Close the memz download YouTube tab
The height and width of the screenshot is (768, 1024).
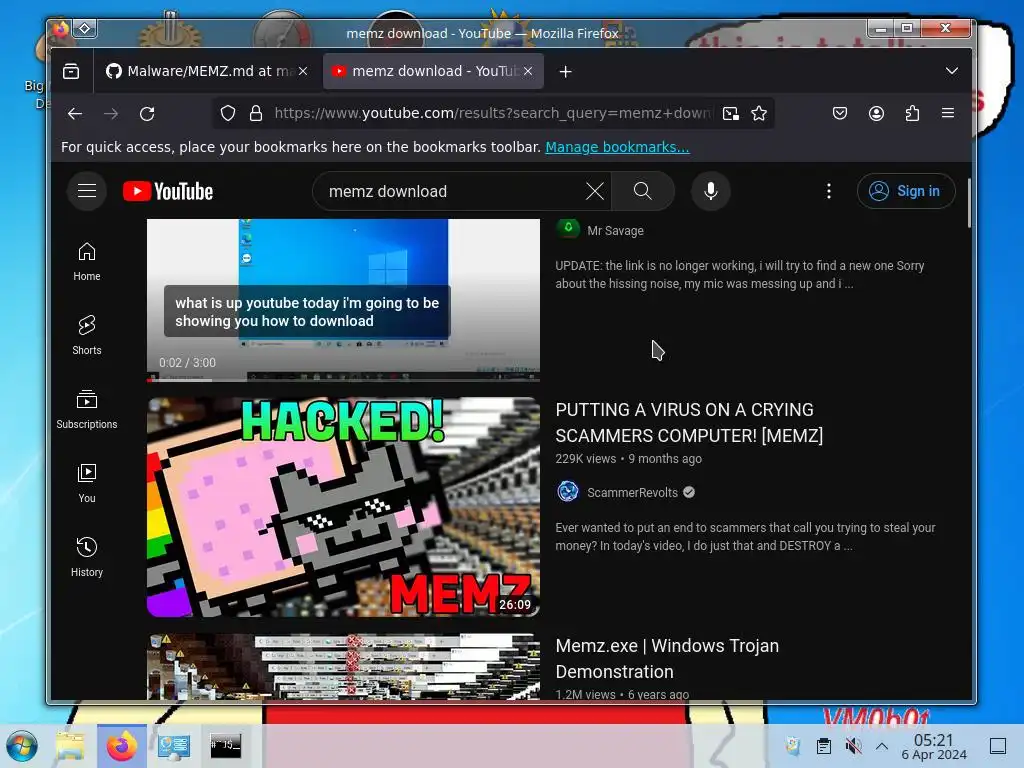528,71
